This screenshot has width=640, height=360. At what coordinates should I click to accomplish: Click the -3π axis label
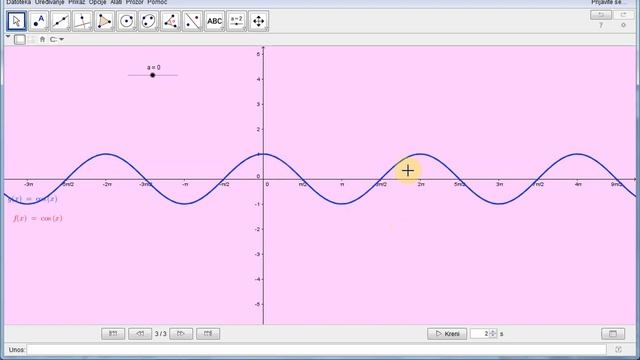[x=29, y=184]
